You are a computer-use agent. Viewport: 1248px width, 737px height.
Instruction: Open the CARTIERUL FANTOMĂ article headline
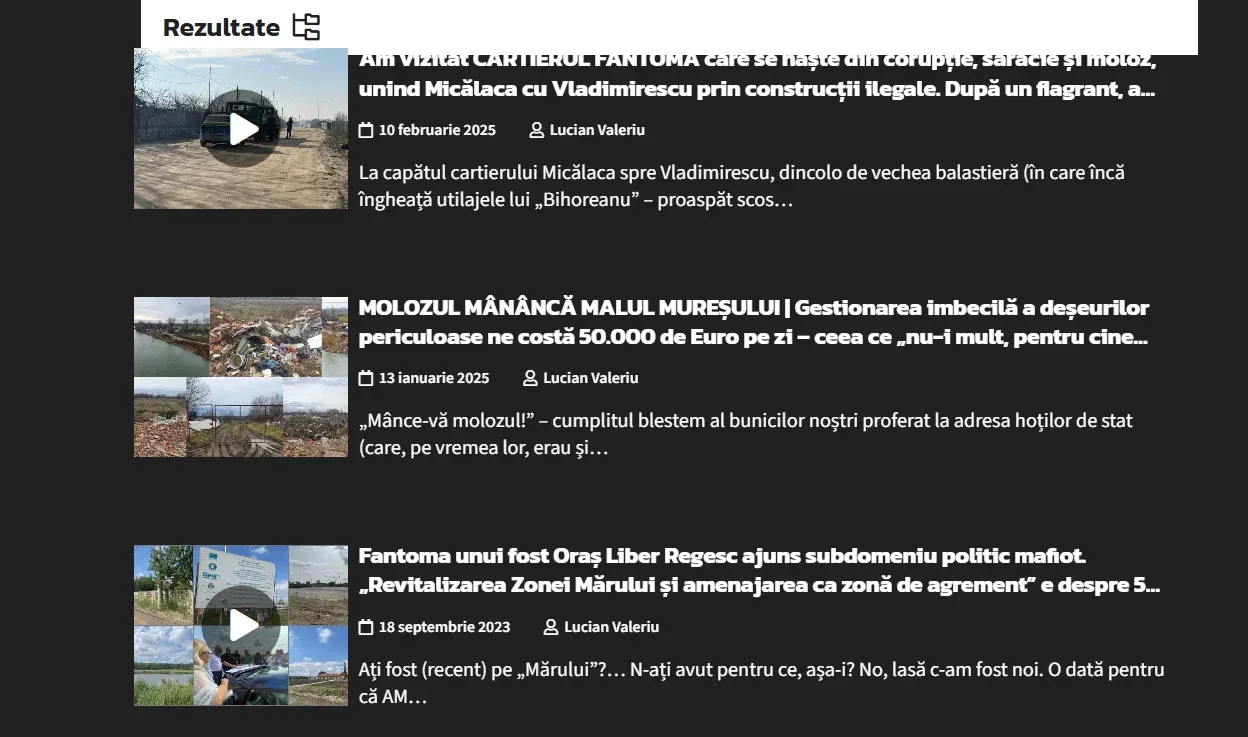(757, 74)
